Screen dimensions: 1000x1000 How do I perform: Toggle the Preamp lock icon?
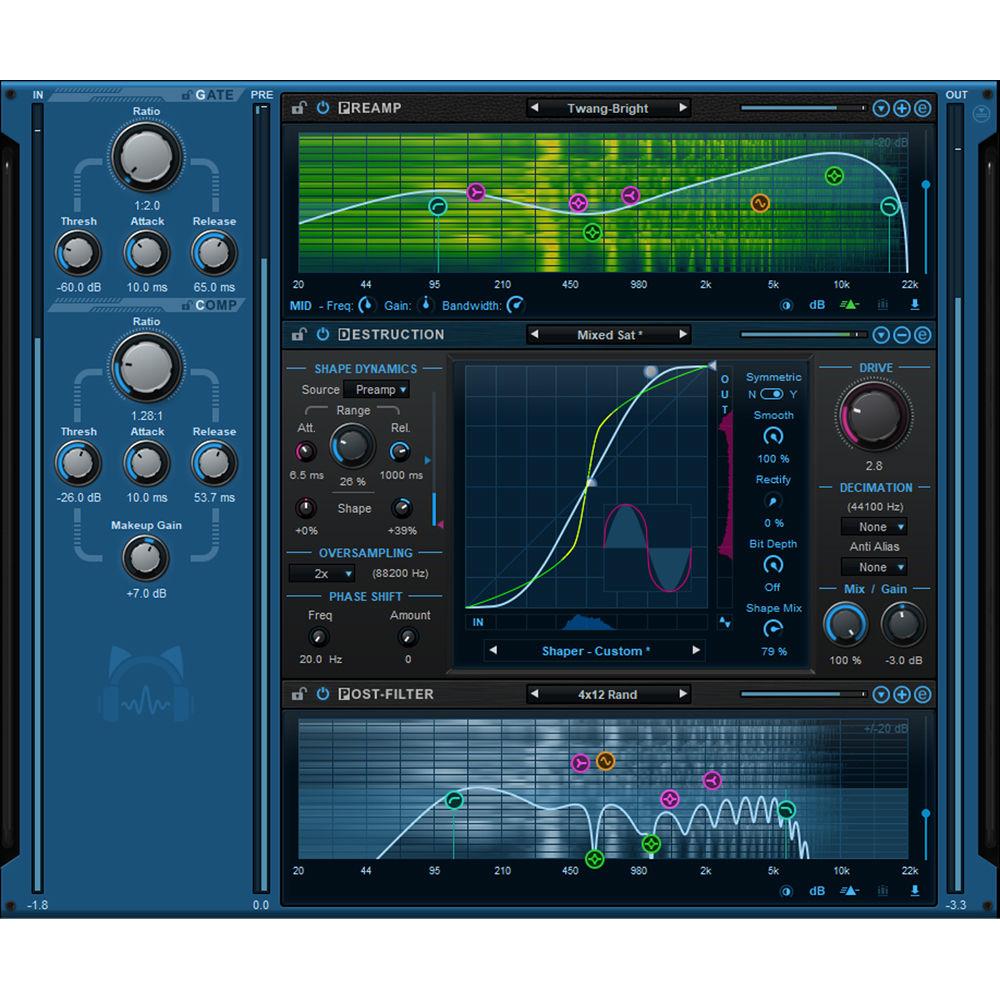(299, 108)
